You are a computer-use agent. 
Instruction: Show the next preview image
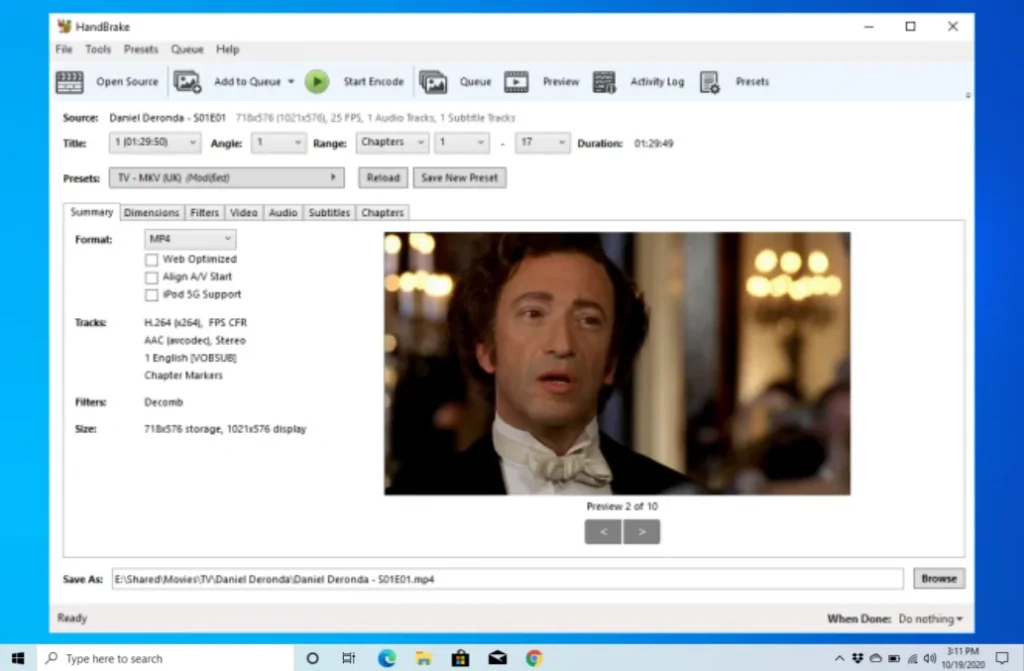pyautogui.click(x=641, y=531)
